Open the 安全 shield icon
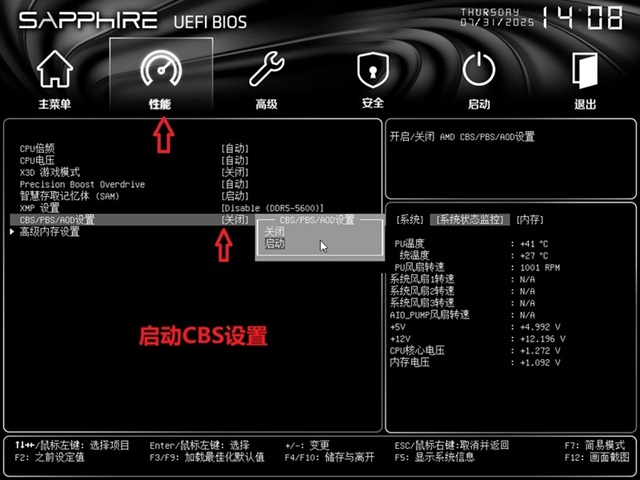 tap(373, 70)
